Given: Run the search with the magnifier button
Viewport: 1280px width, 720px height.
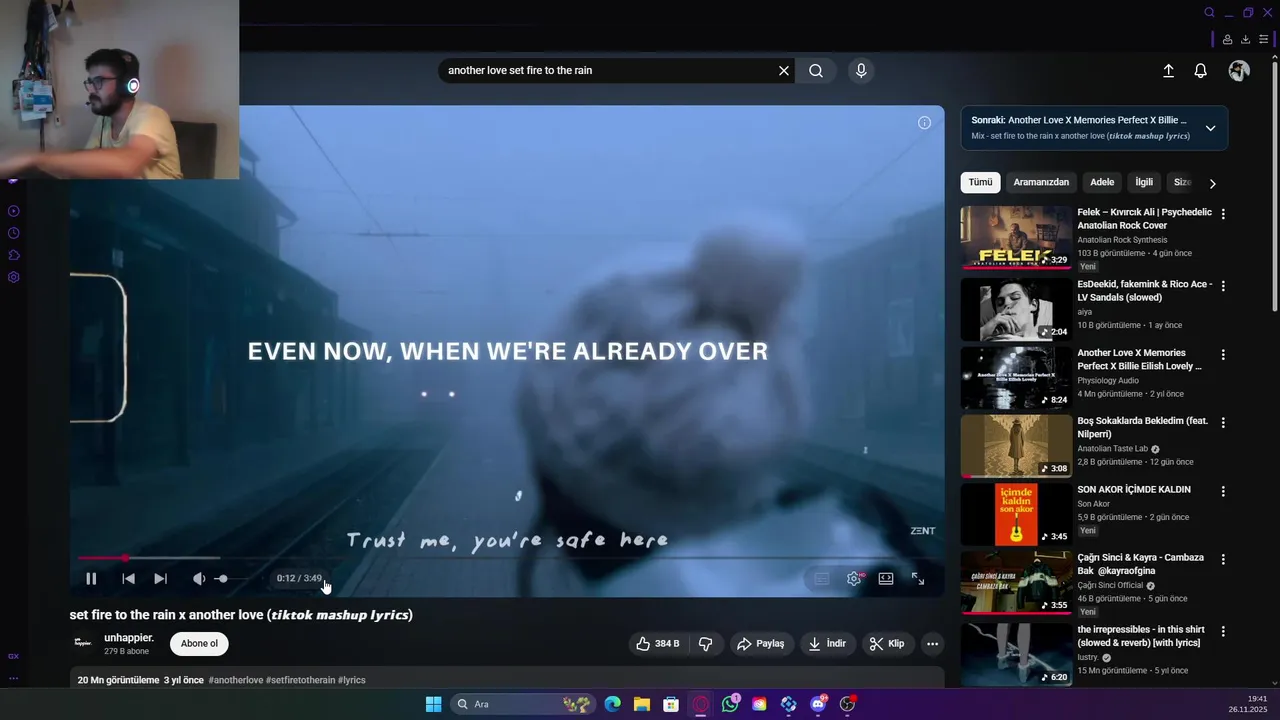Looking at the screenshot, I should coord(816,70).
